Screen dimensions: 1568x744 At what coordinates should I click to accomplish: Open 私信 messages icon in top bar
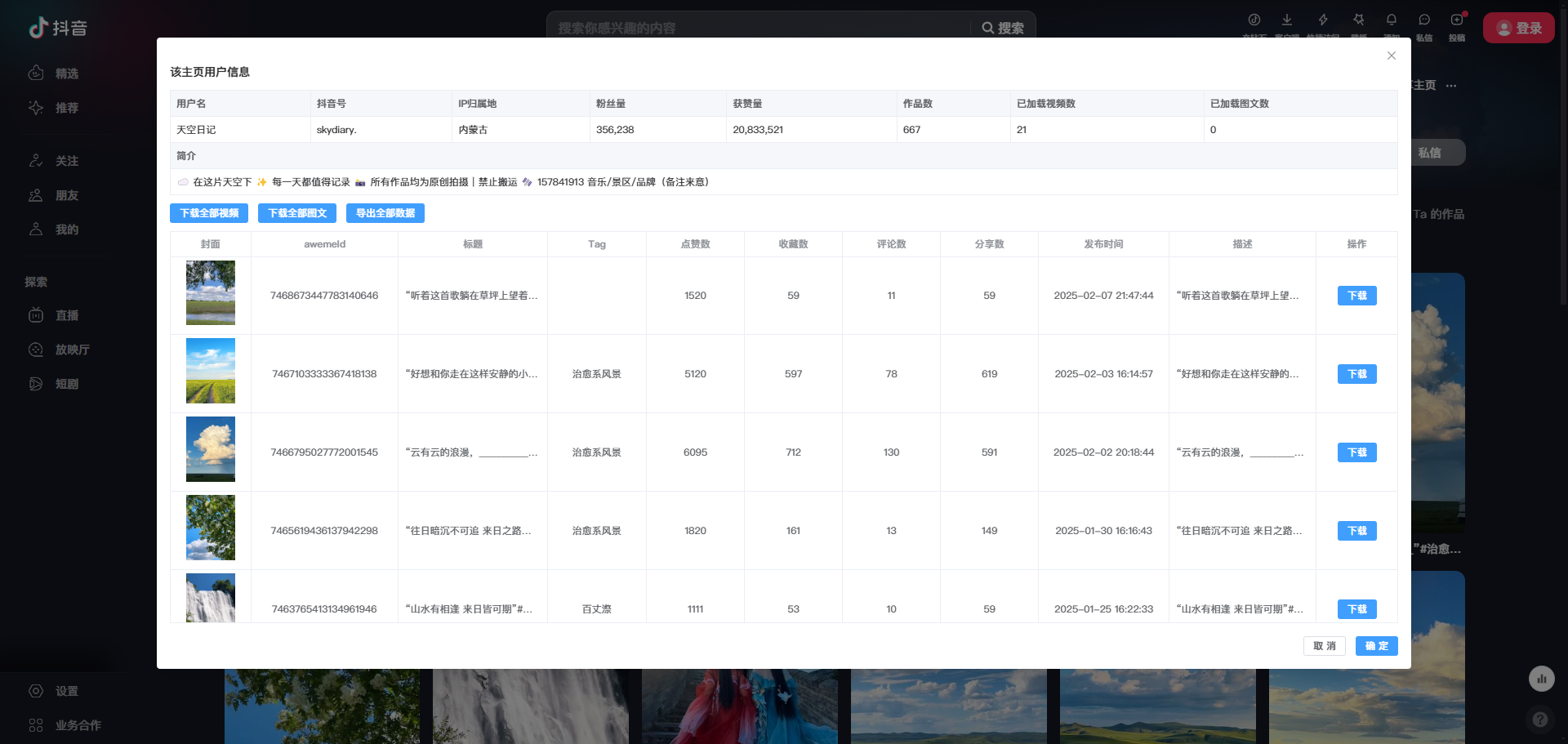pyautogui.click(x=1424, y=20)
